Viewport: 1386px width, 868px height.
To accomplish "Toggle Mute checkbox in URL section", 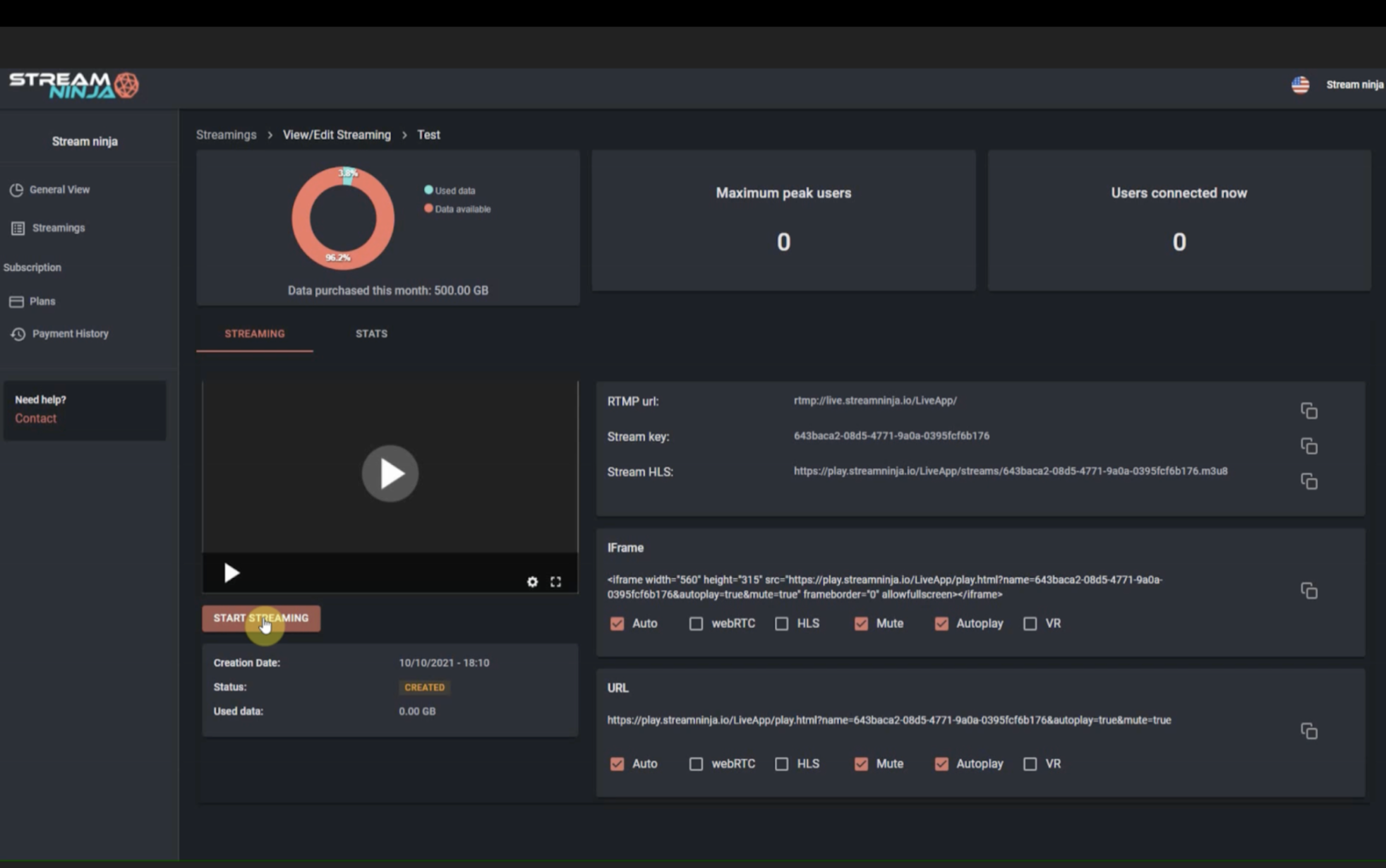I will (861, 764).
